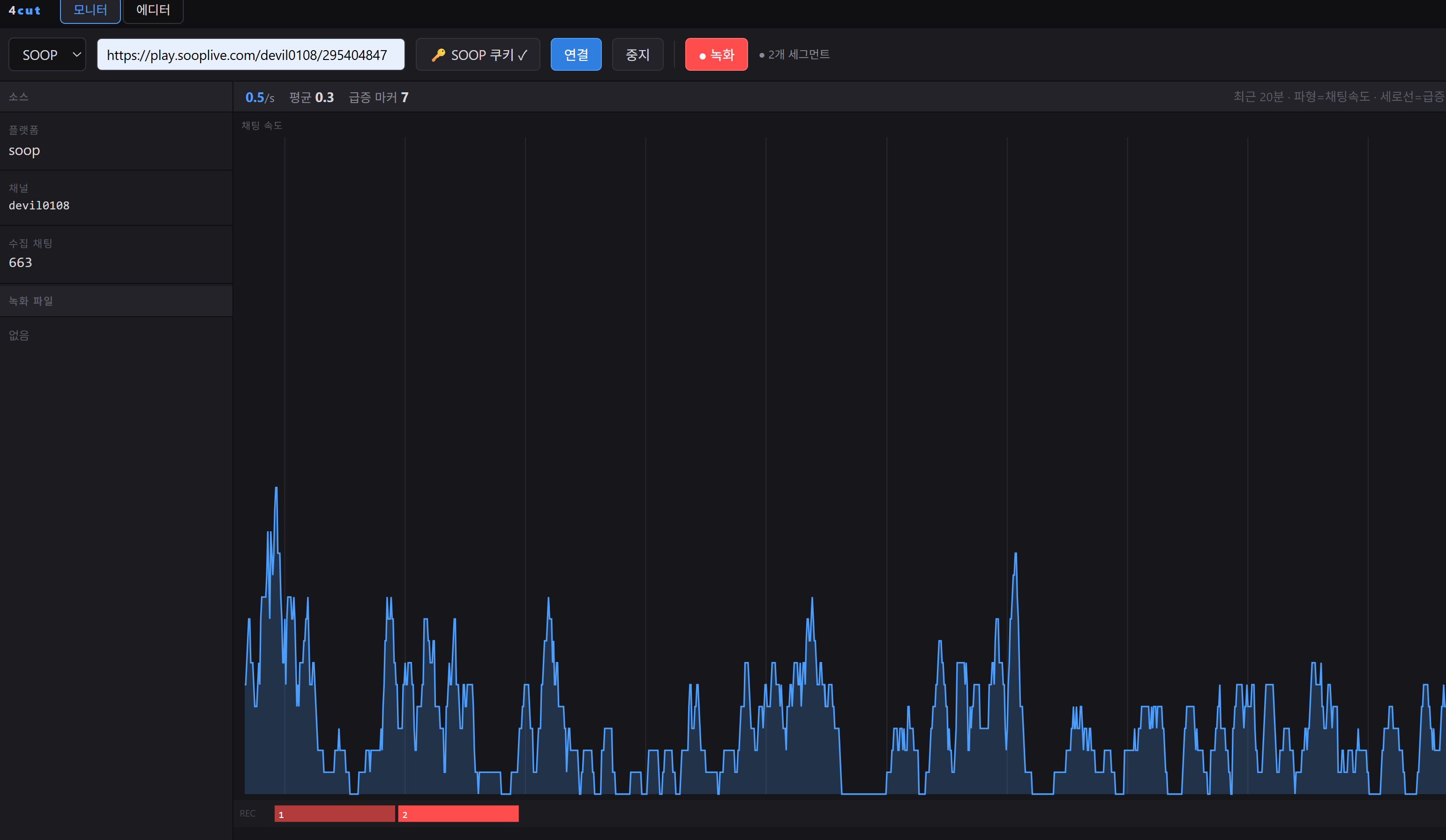1446x840 pixels.
Task: Focus the stream URL input field
Action: click(251, 54)
